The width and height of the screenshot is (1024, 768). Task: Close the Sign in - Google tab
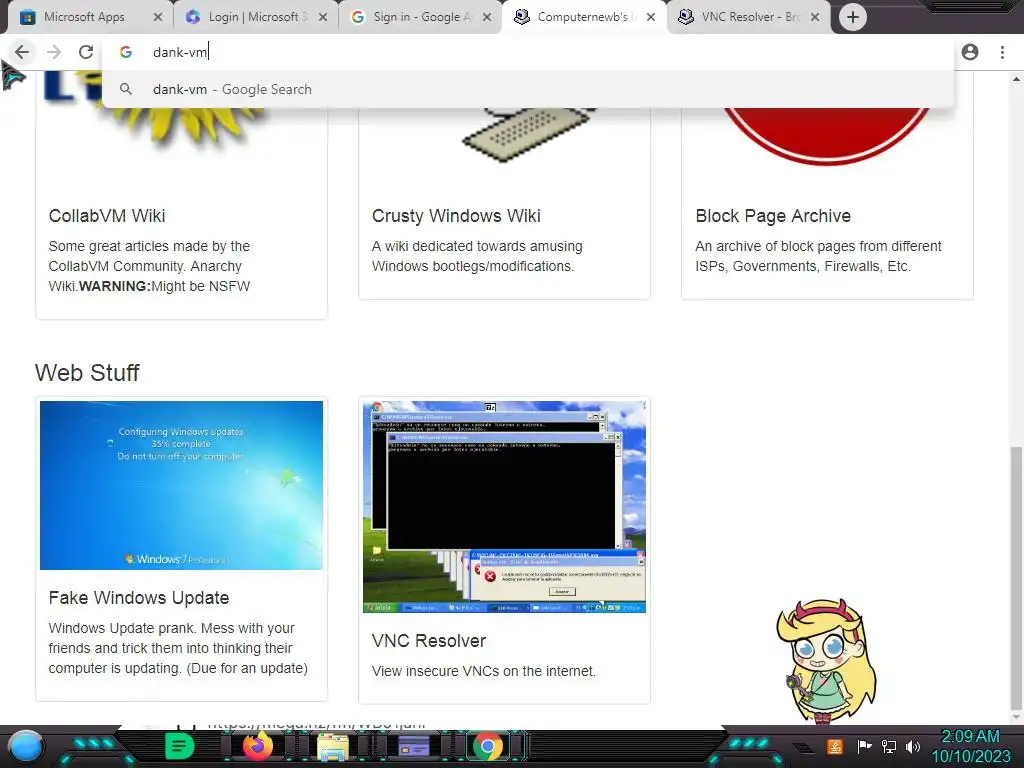point(487,18)
